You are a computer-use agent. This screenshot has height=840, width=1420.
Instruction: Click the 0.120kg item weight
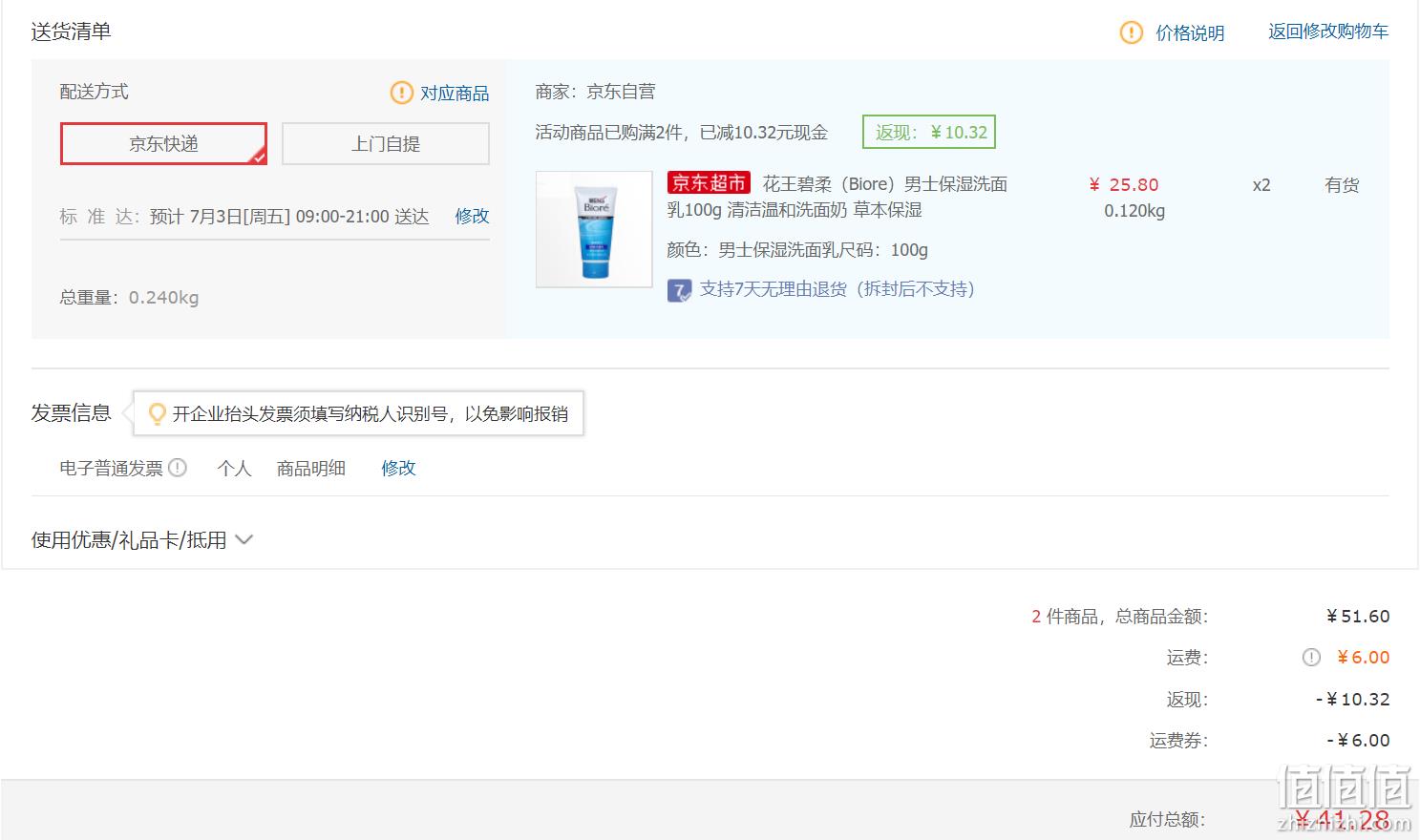(x=1134, y=211)
